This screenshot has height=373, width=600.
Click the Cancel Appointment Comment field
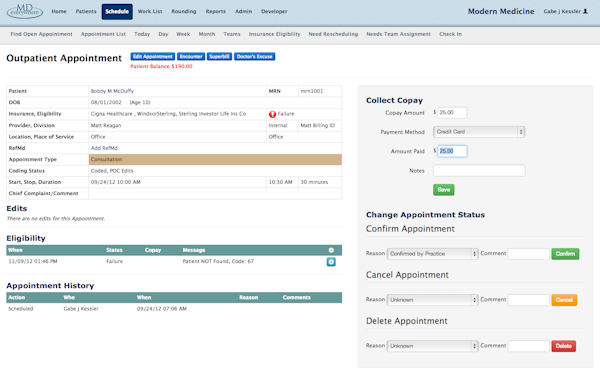[x=528, y=300]
